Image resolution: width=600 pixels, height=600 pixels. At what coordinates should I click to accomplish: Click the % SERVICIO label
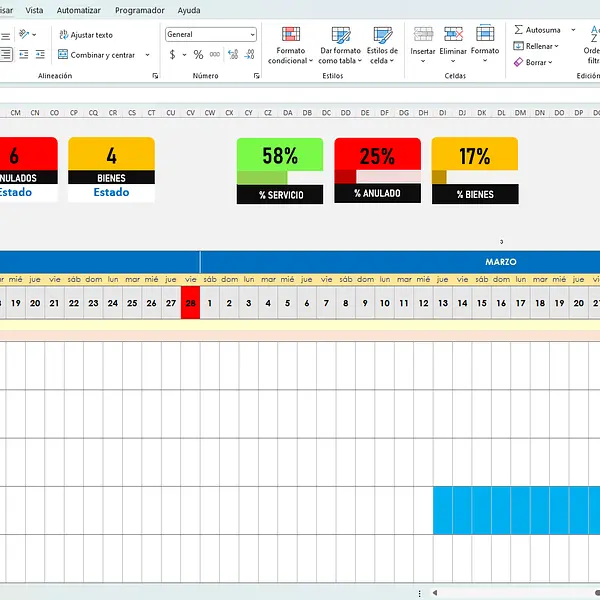(x=281, y=195)
